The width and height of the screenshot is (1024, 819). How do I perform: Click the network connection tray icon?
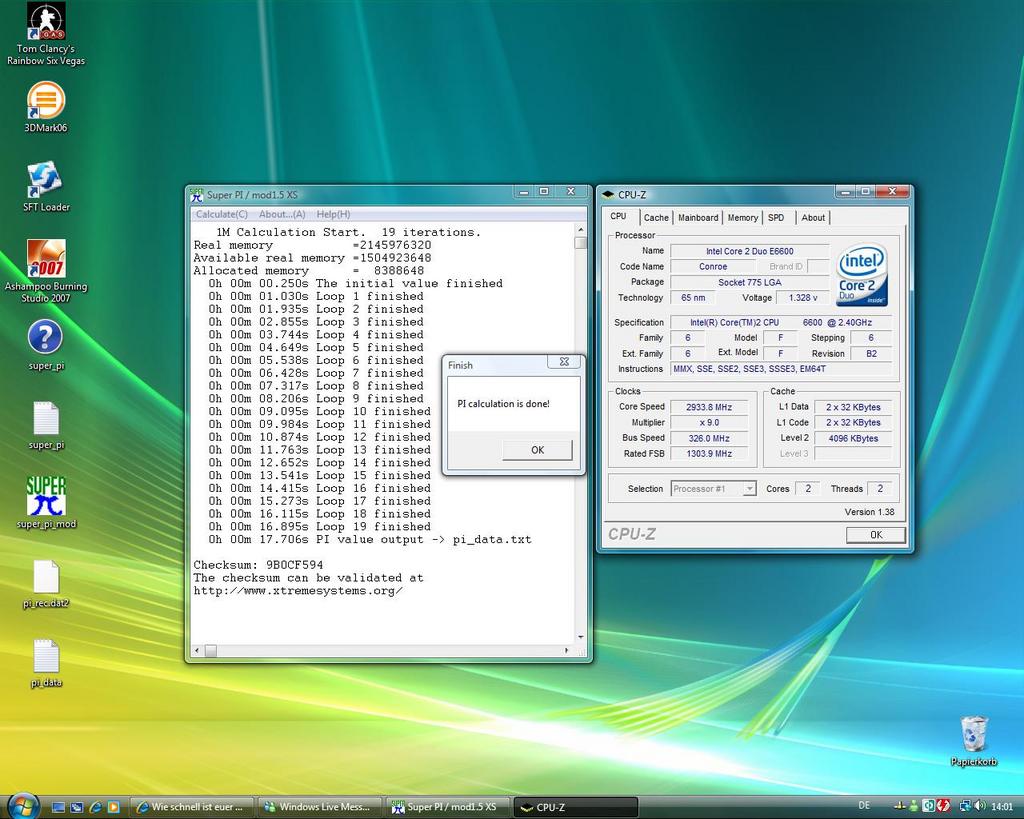(964, 807)
